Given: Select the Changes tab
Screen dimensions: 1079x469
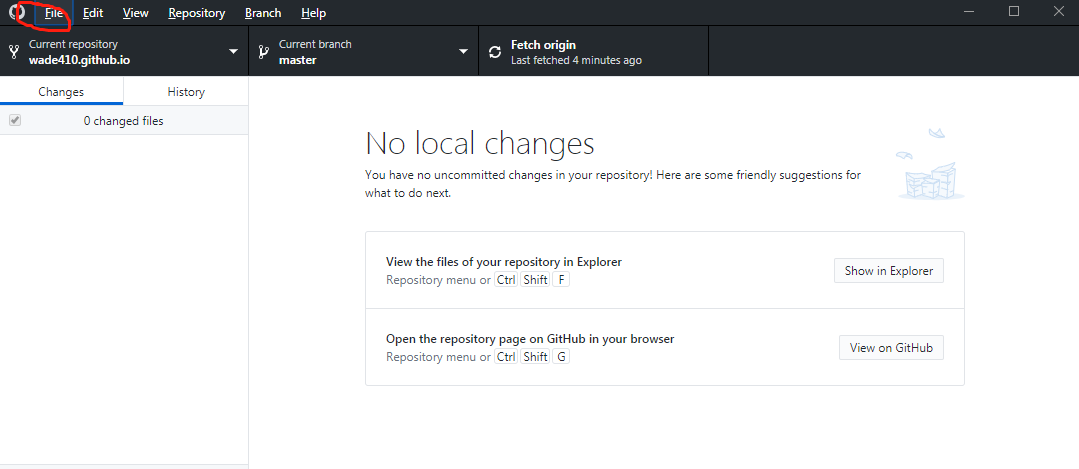Looking at the screenshot, I should (61, 92).
